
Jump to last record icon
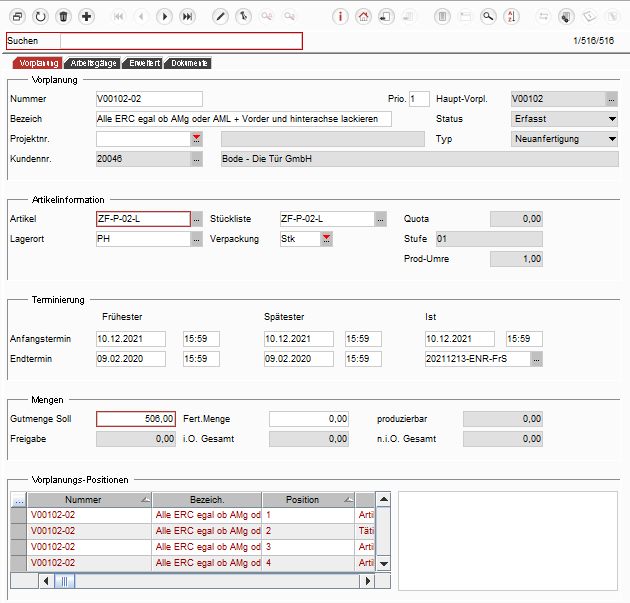click(x=187, y=16)
